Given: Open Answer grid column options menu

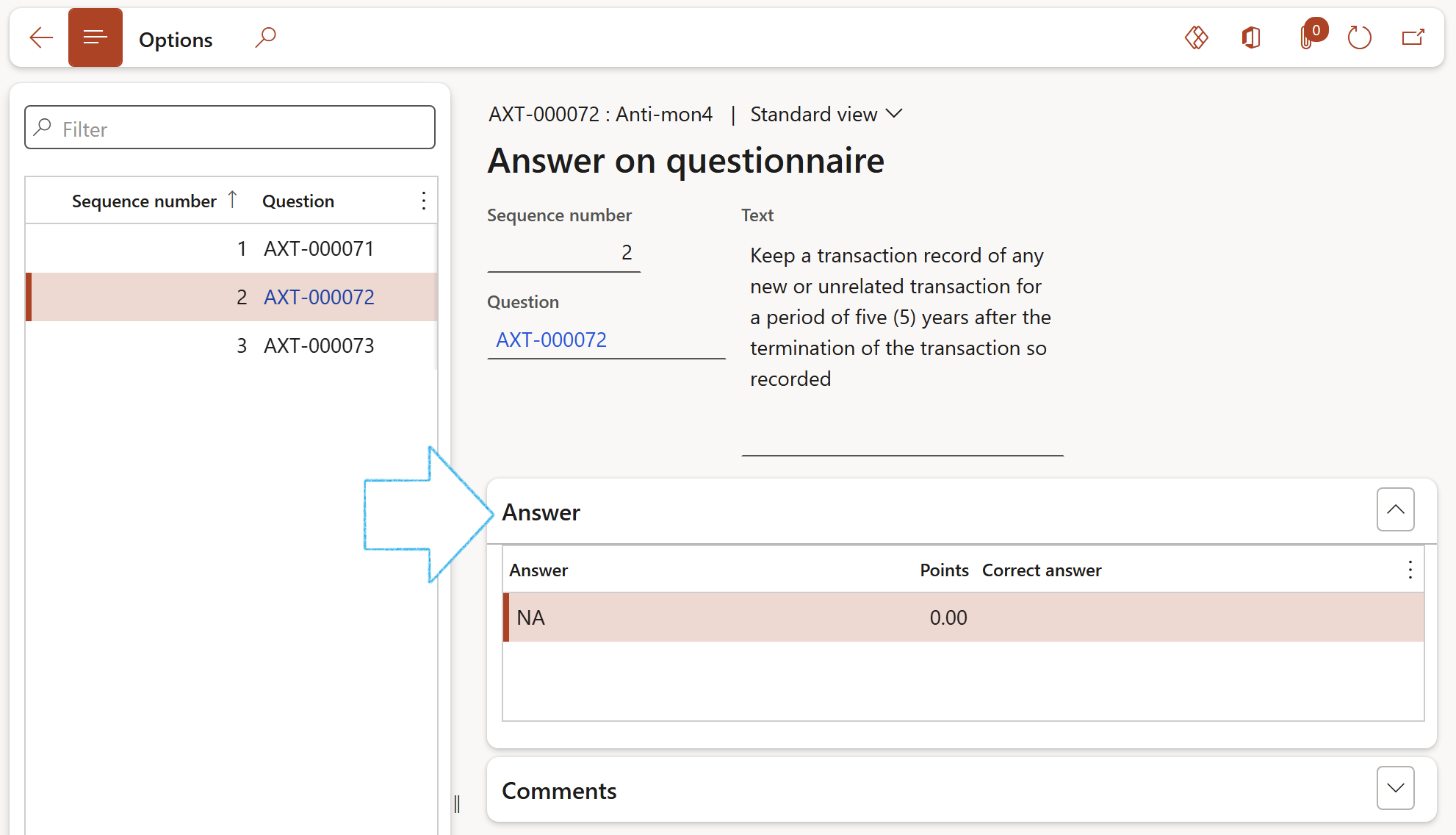Looking at the screenshot, I should (x=1410, y=570).
